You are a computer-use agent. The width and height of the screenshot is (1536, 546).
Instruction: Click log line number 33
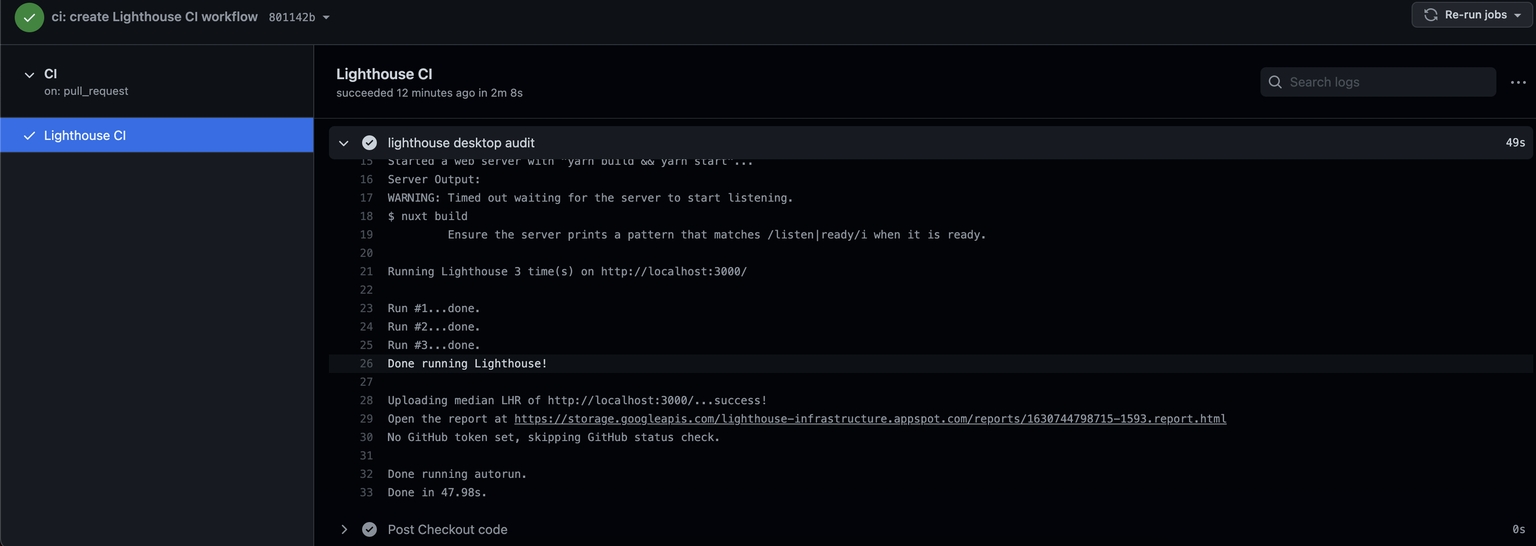pyautogui.click(x=366, y=493)
